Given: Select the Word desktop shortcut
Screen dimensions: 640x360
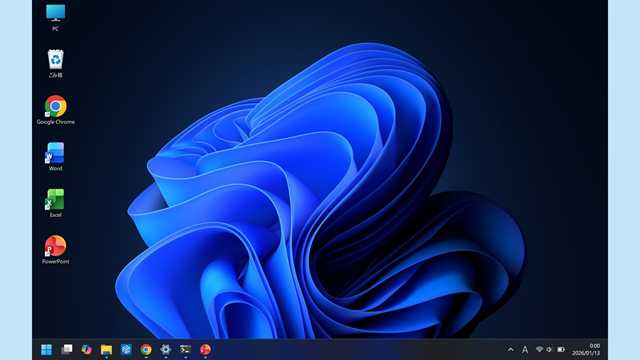Looking at the screenshot, I should [x=56, y=157].
